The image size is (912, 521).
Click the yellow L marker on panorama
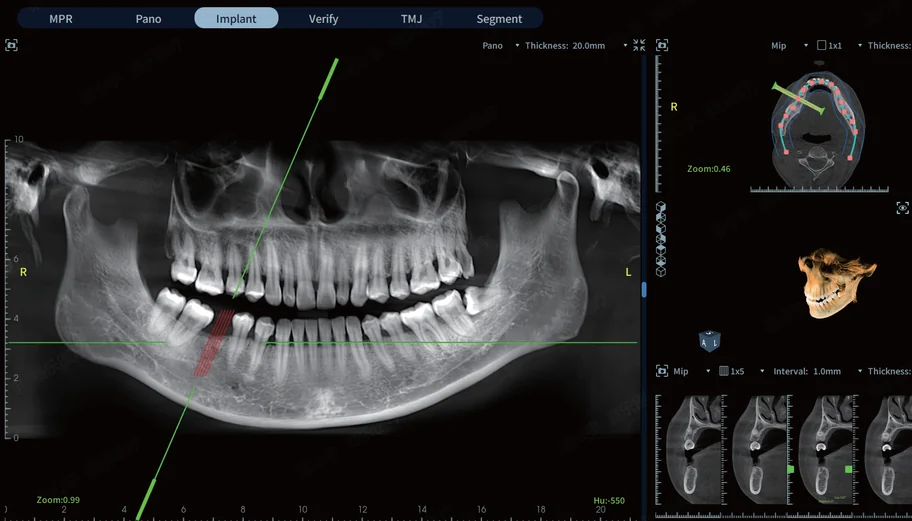click(x=628, y=272)
